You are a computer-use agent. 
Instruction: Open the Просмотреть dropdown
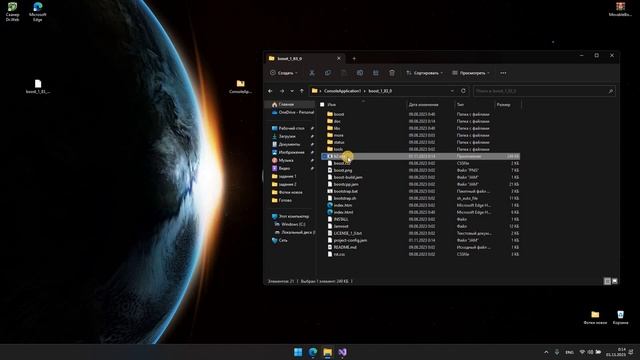pyautogui.click(x=471, y=73)
